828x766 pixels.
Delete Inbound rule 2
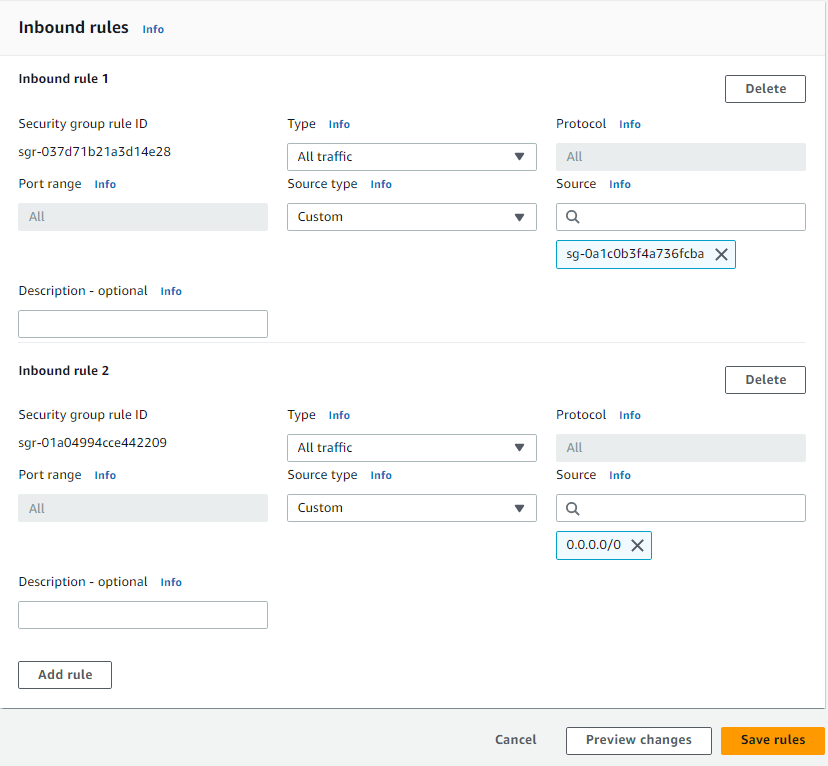tap(764, 379)
